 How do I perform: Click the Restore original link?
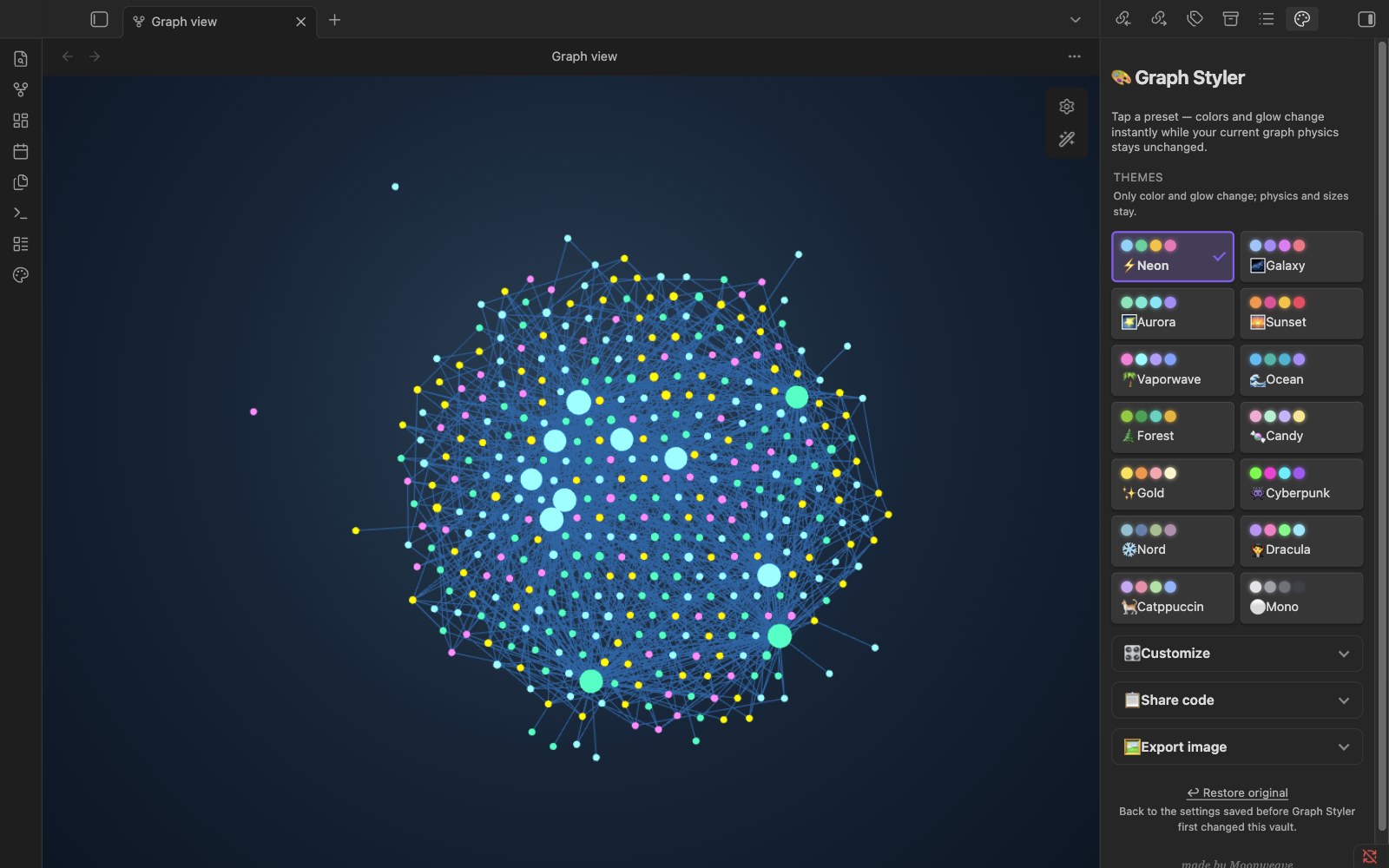coord(1237,792)
